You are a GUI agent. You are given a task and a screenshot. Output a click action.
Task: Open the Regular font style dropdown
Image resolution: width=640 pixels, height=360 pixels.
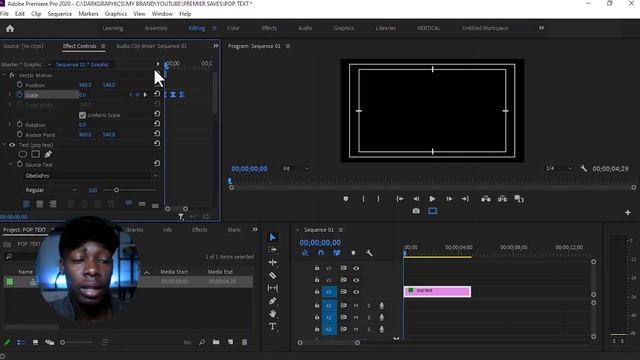pos(51,190)
